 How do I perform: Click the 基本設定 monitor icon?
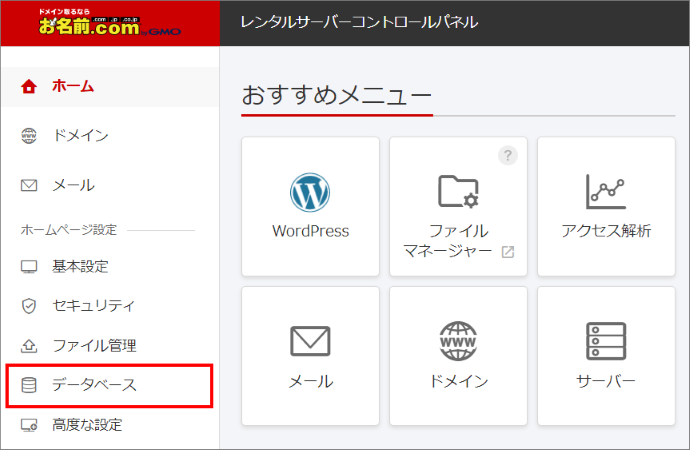29,267
